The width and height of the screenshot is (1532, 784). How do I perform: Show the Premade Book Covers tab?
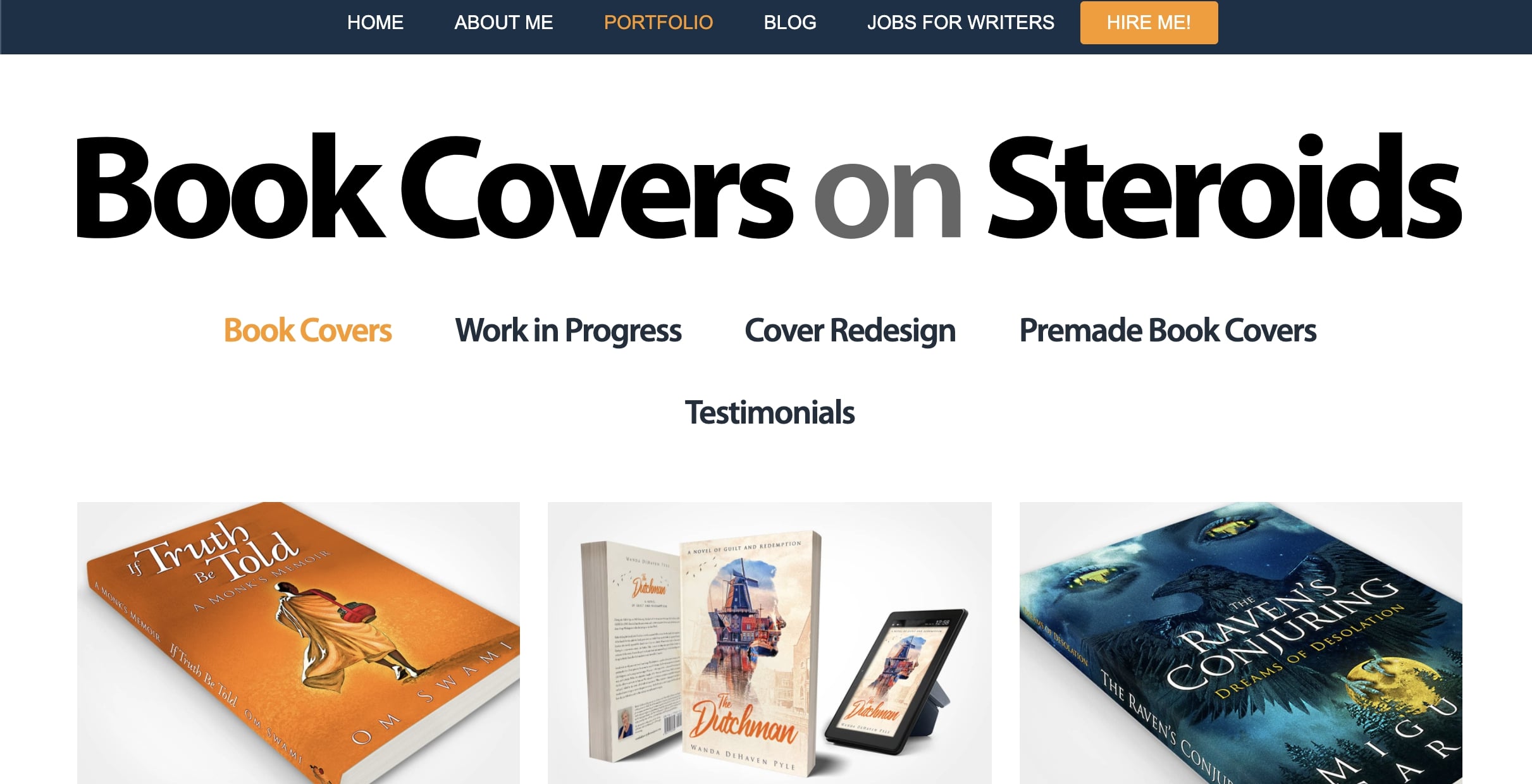pos(1168,330)
